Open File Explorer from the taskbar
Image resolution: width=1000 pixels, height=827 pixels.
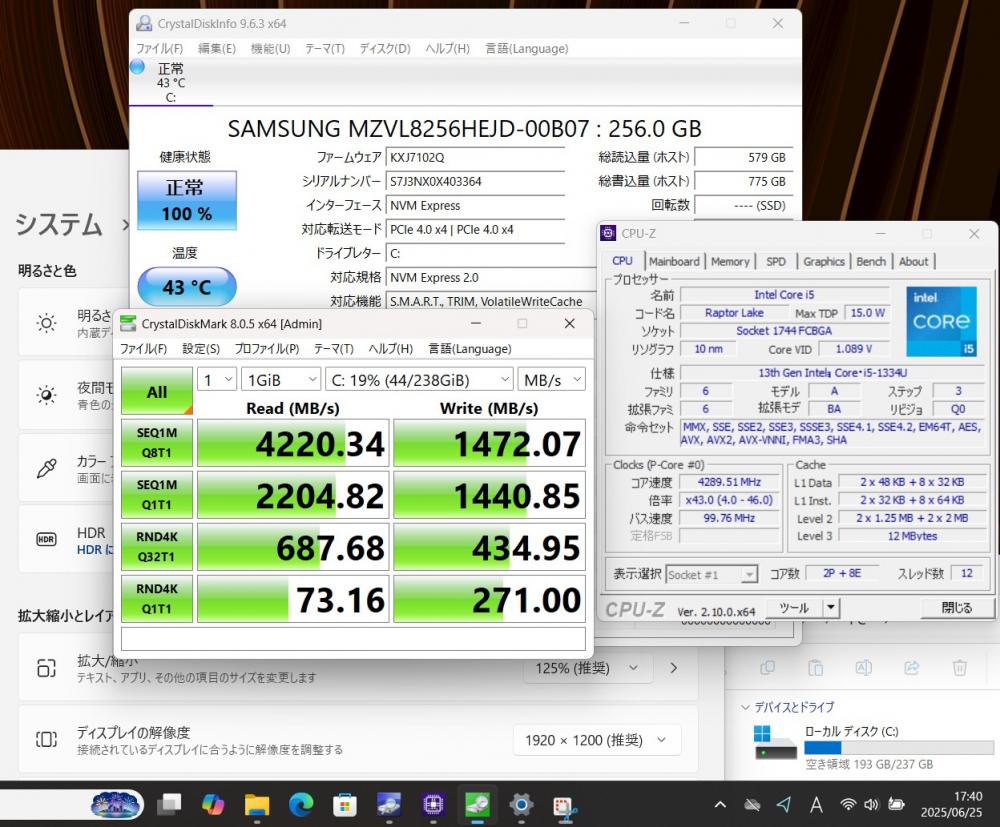257,805
